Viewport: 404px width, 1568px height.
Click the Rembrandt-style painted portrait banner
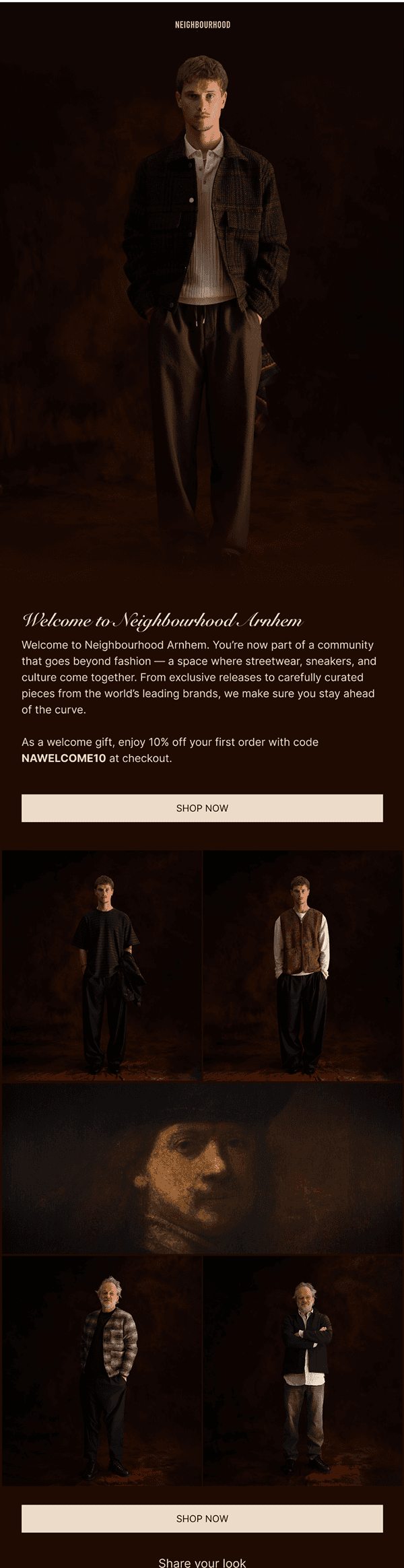click(202, 1169)
